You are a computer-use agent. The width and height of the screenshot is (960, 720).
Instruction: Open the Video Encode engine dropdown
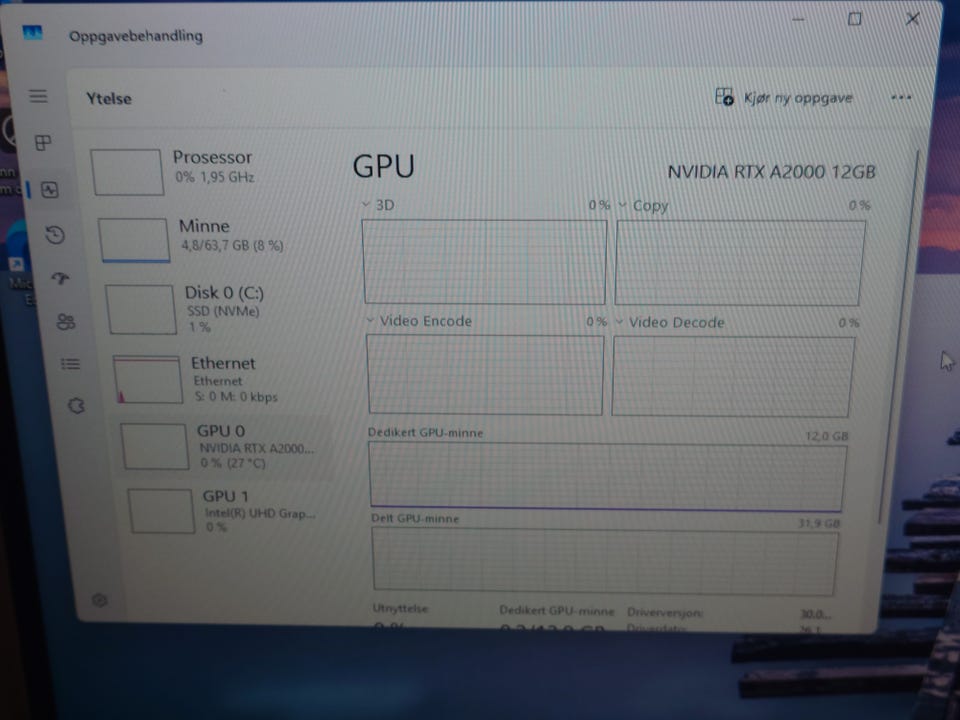click(x=370, y=320)
